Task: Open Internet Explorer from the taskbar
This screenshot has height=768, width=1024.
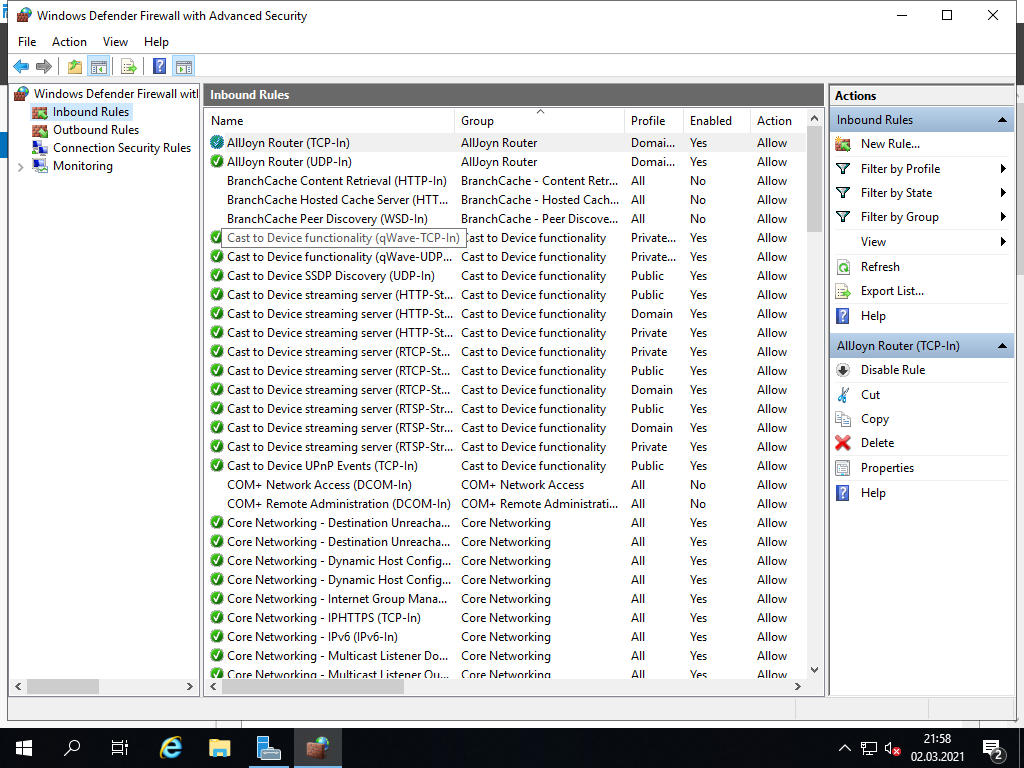Action: tap(171, 748)
